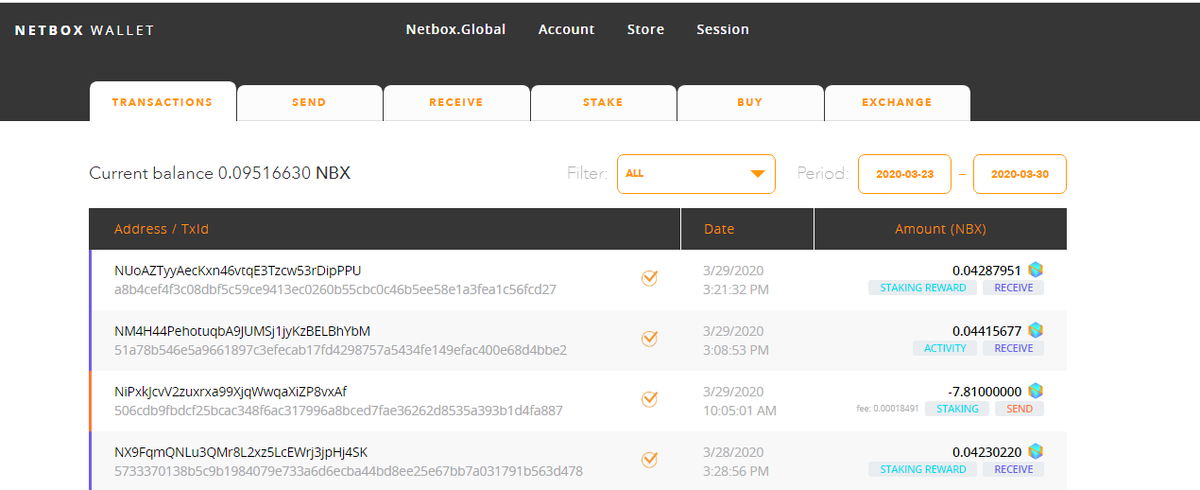Click amount 0.04287951
This screenshot has width=1200, height=490.
[x=987, y=270]
